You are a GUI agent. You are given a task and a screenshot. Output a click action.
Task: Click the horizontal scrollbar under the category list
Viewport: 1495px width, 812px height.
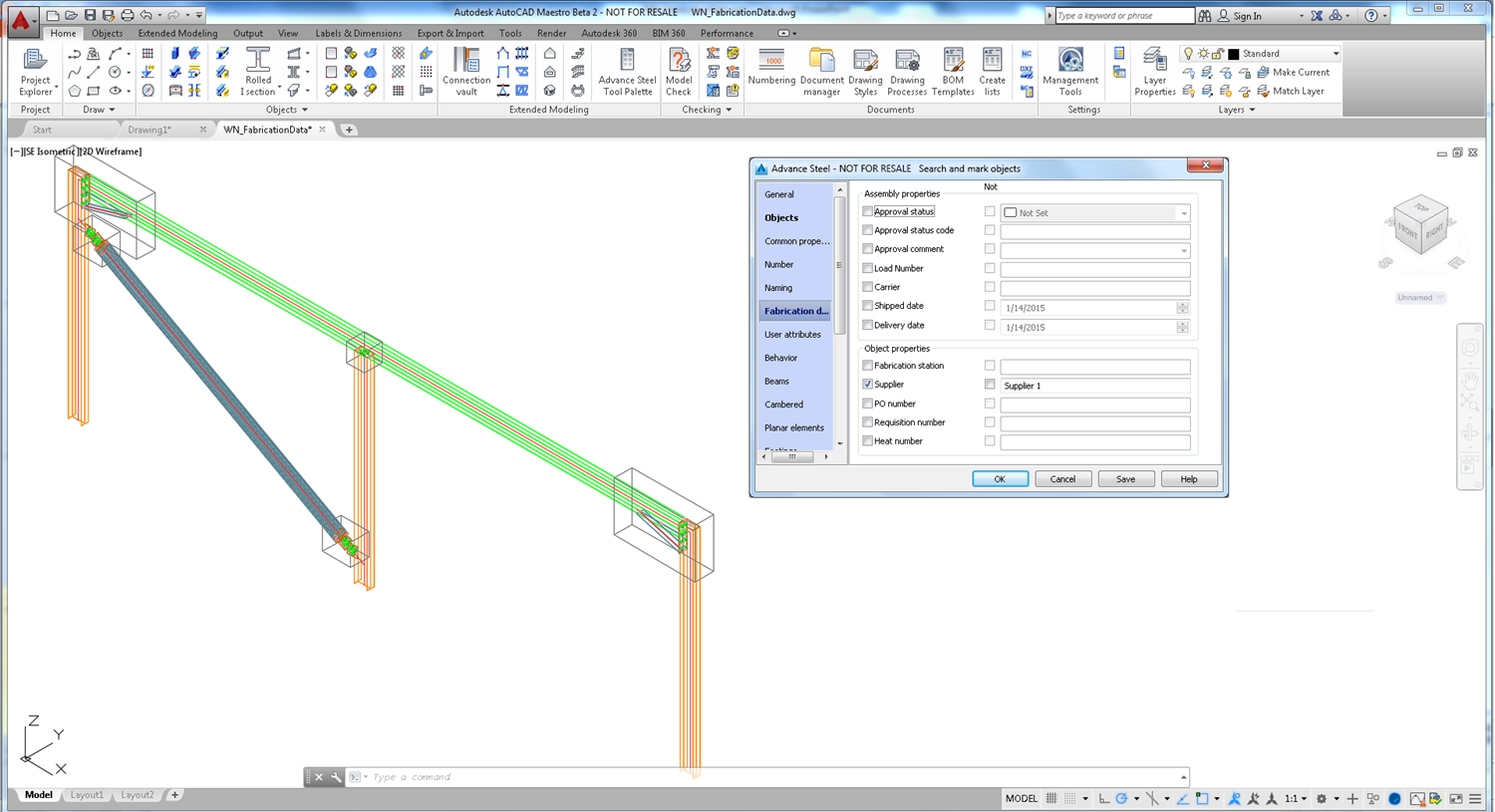click(795, 457)
